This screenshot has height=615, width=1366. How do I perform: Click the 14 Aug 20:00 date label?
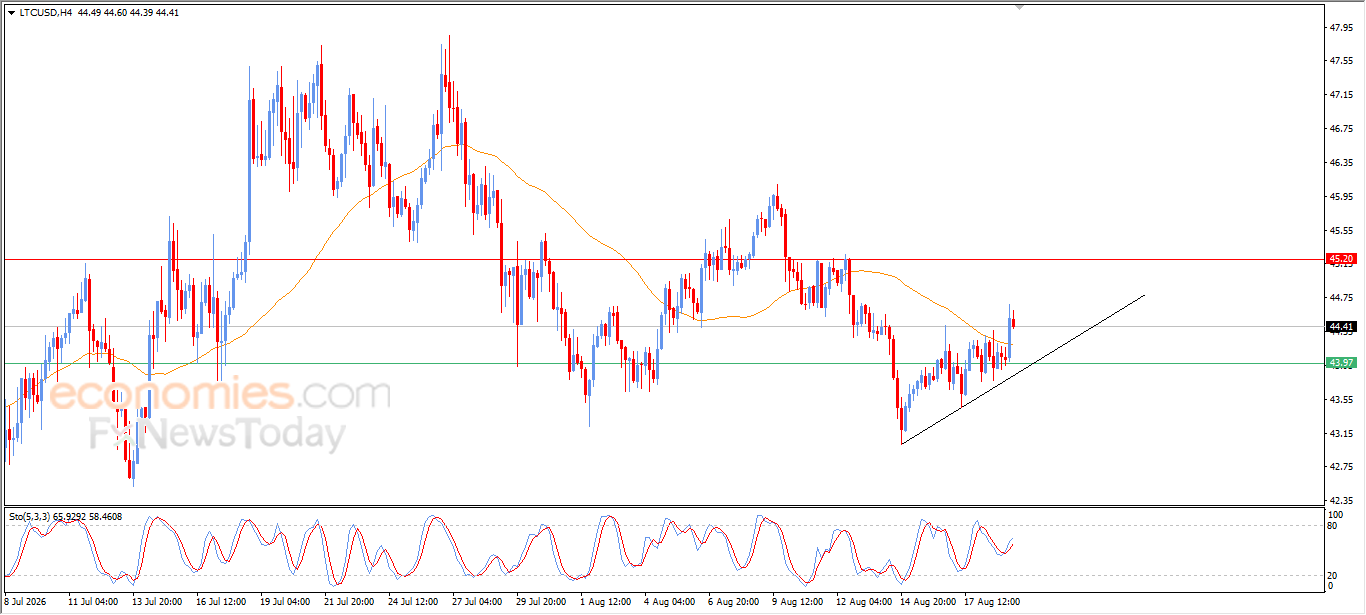pos(925,603)
